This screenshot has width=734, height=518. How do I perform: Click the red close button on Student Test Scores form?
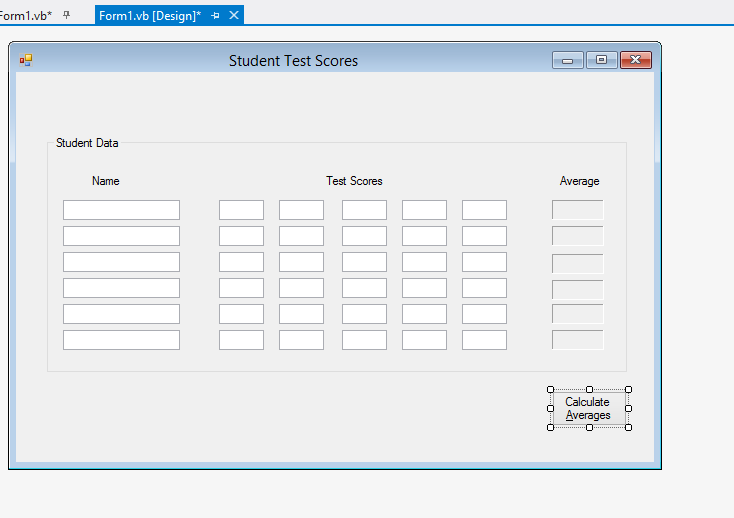(x=636, y=60)
